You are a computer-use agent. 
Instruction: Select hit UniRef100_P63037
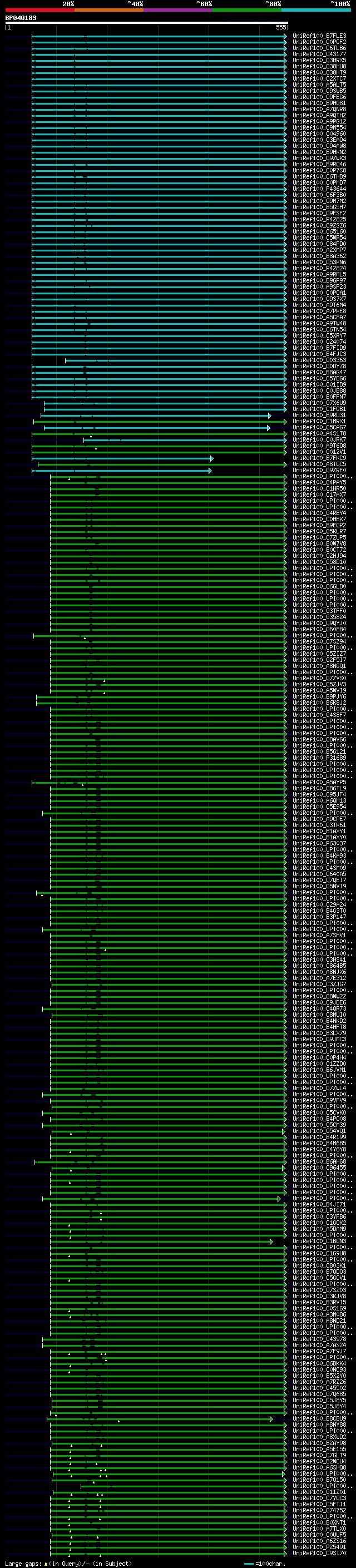pyautogui.click(x=319, y=844)
